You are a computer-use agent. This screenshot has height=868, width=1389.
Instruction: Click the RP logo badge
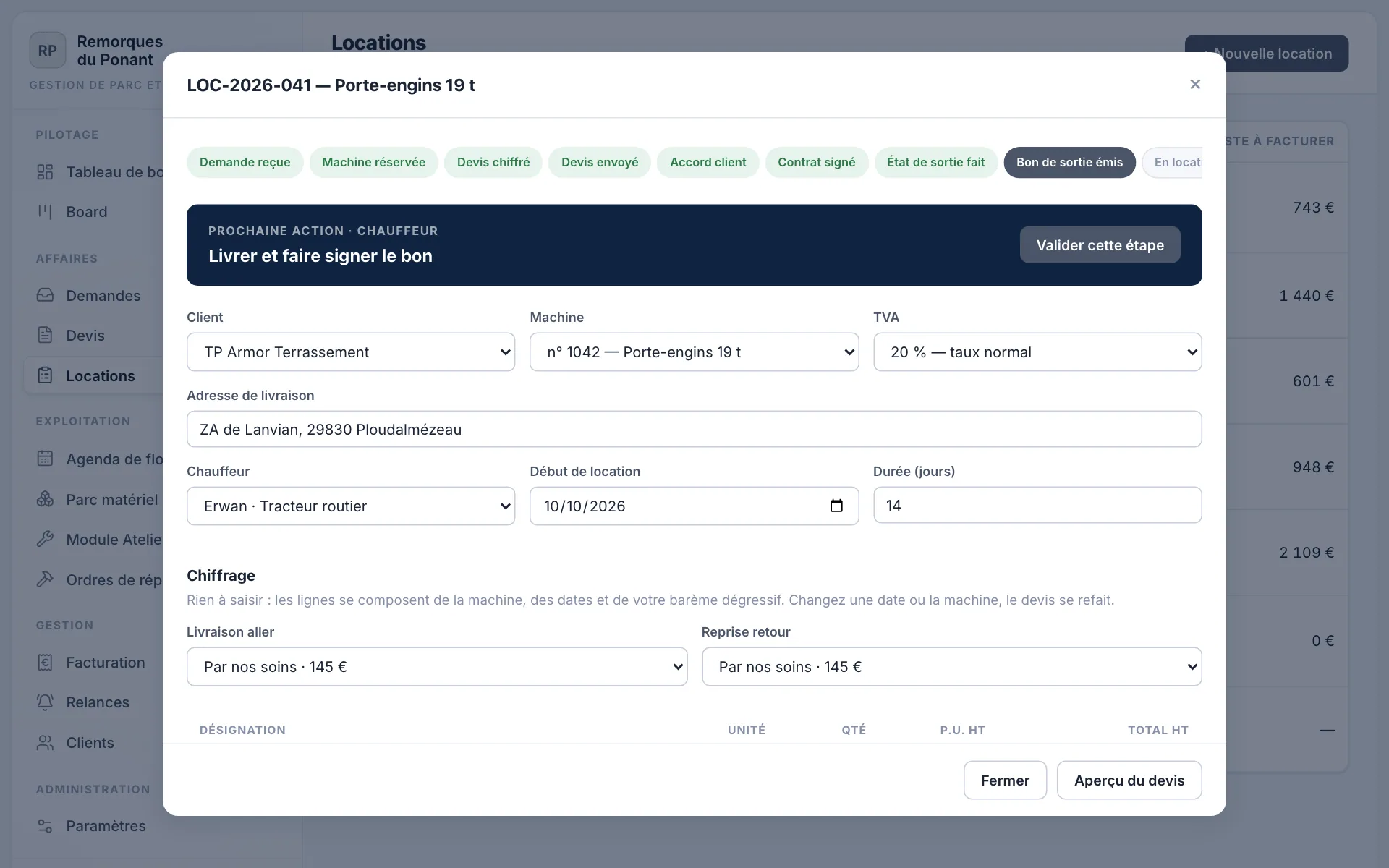48,51
